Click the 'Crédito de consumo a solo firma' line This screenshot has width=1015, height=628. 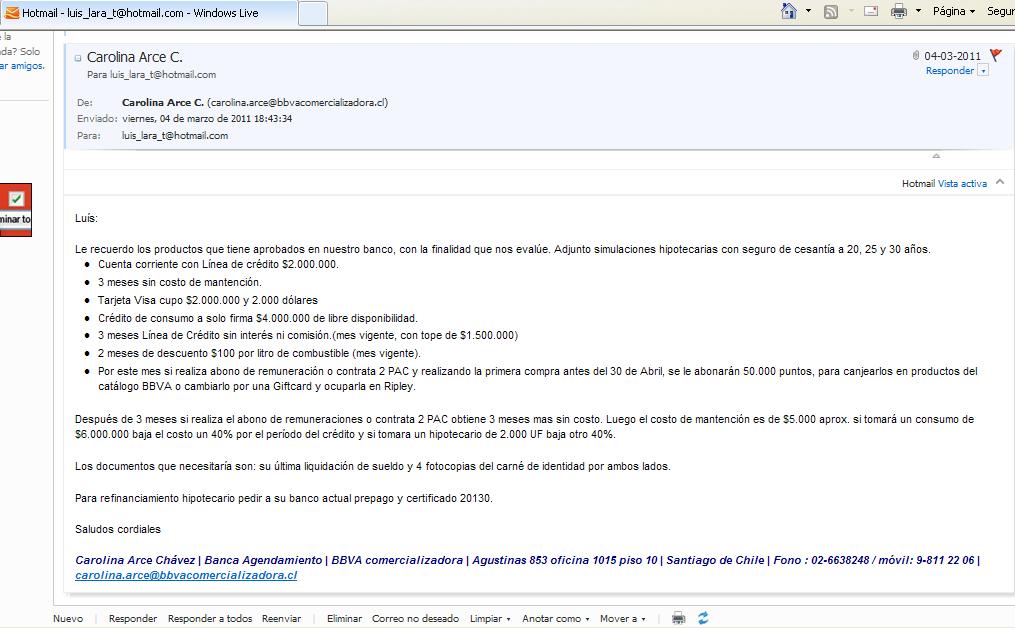(258, 319)
